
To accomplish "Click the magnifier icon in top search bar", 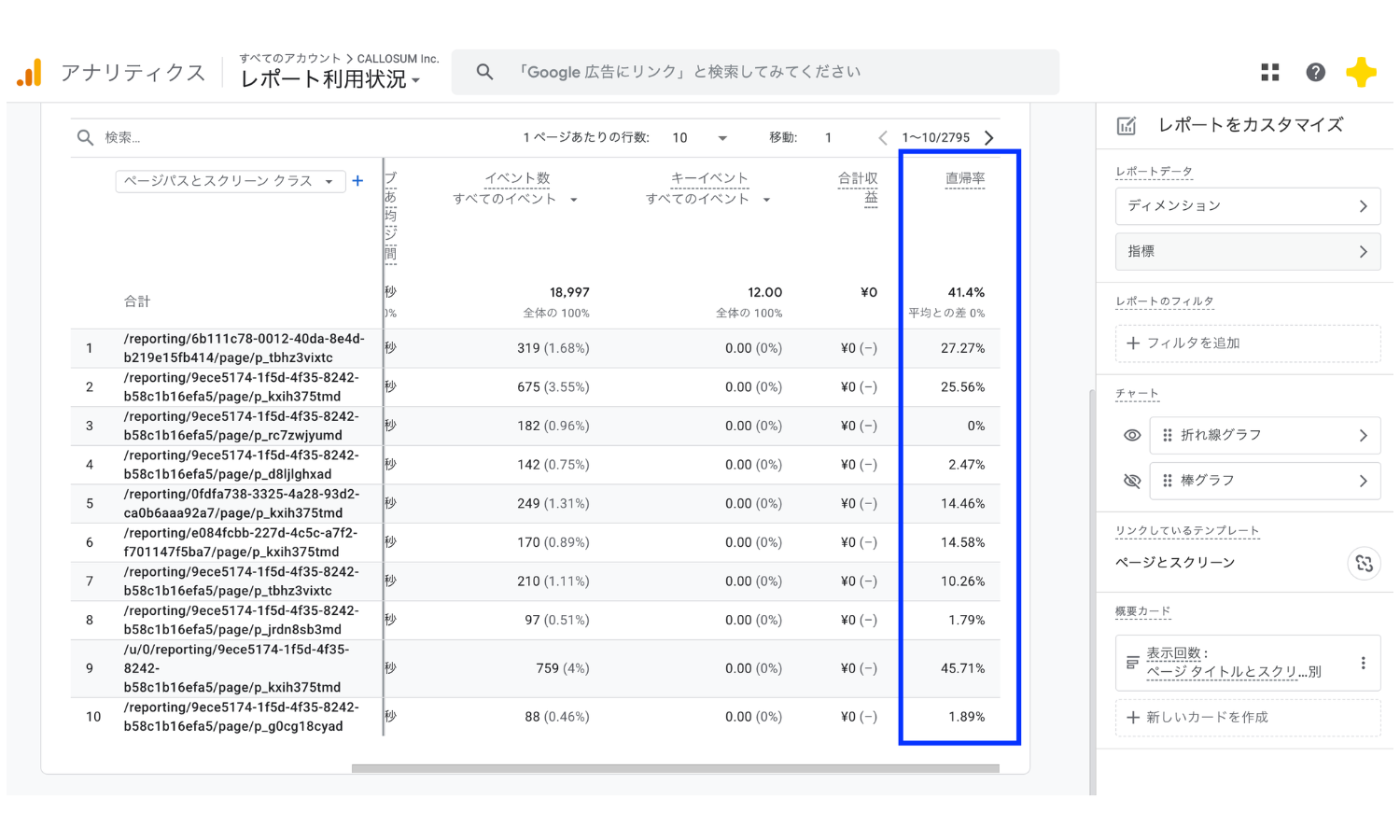I will click(484, 72).
